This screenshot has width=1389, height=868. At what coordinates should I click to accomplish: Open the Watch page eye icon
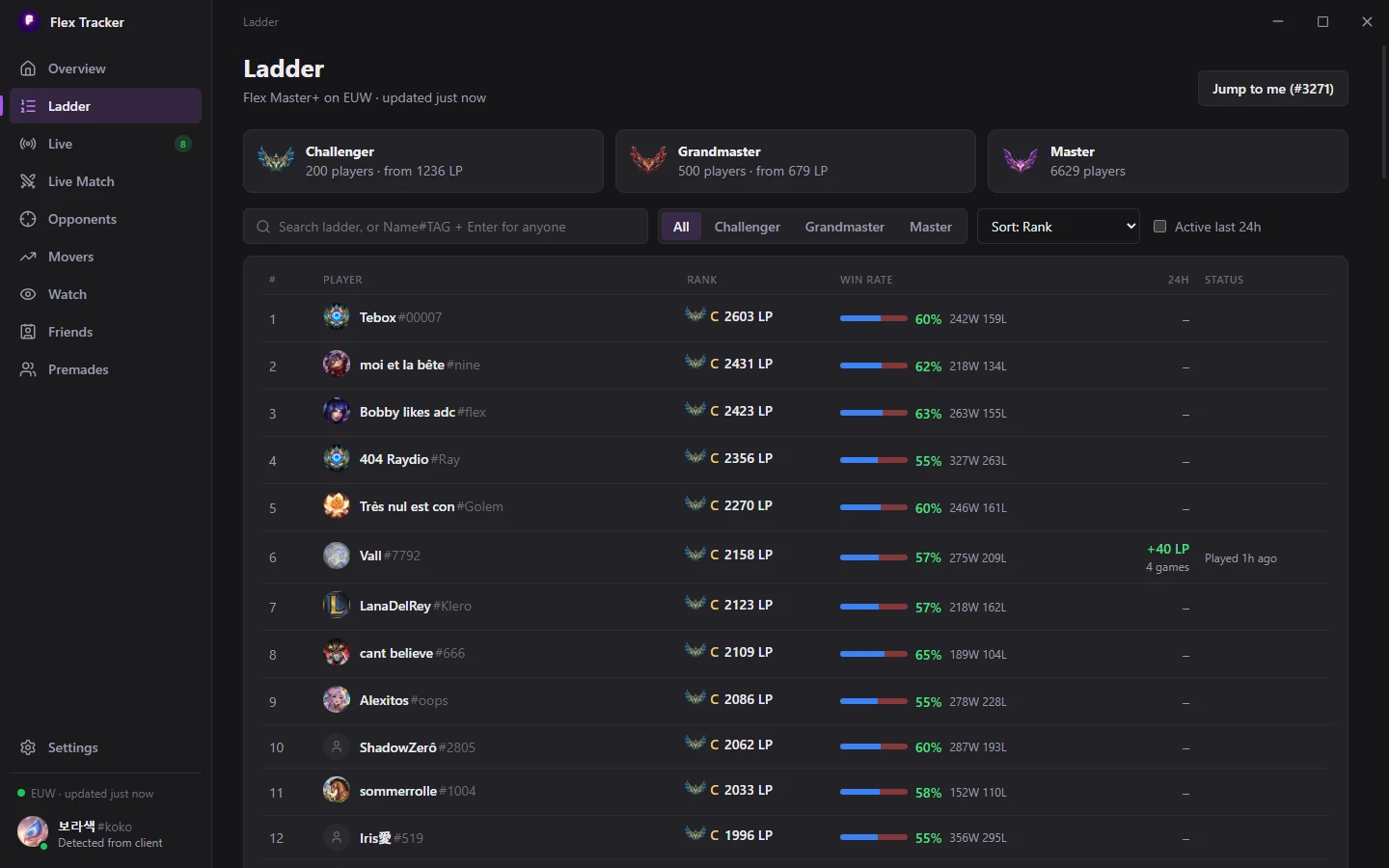(28, 294)
